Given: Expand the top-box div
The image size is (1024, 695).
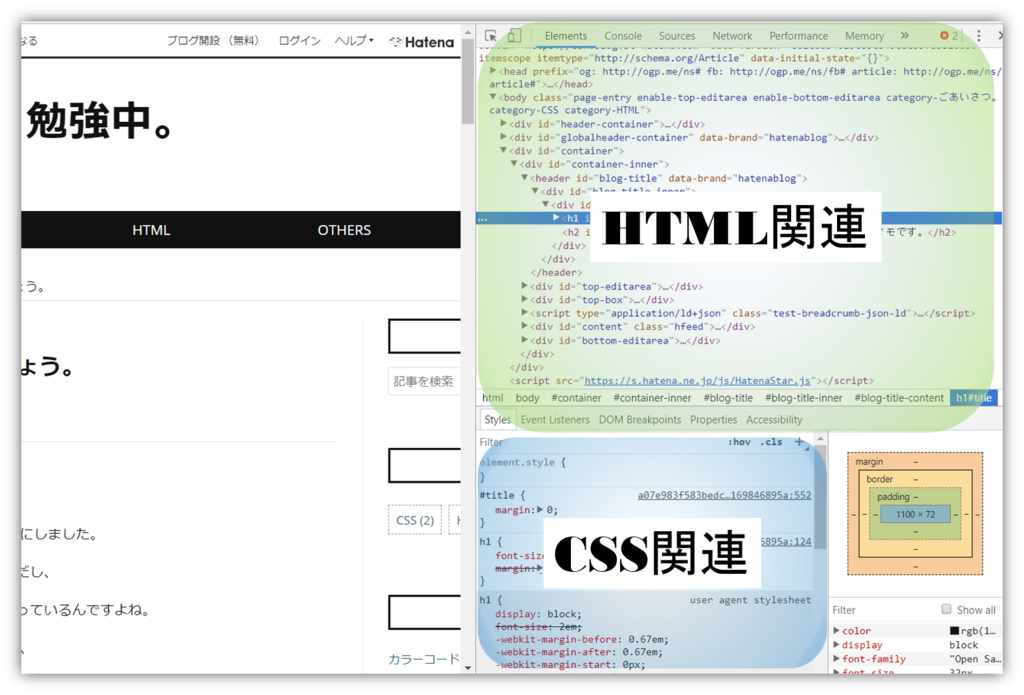Looking at the screenshot, I should point(524,300).
